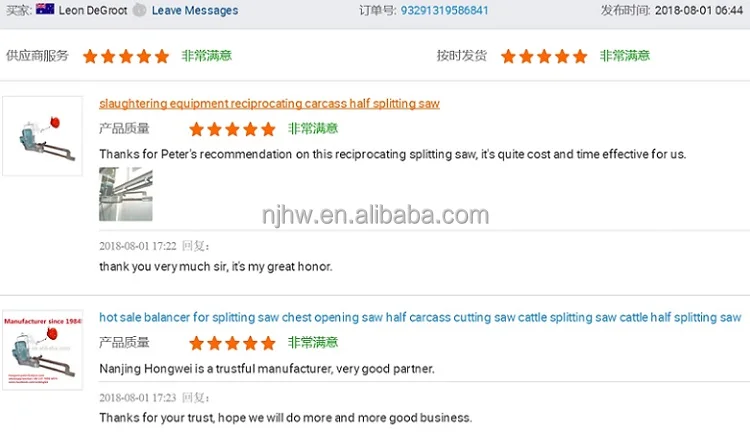The width and height of the screenshot is (750, 432).
Task: Click the gray chat icon before Leave Messages
Action: click(139, 10)
